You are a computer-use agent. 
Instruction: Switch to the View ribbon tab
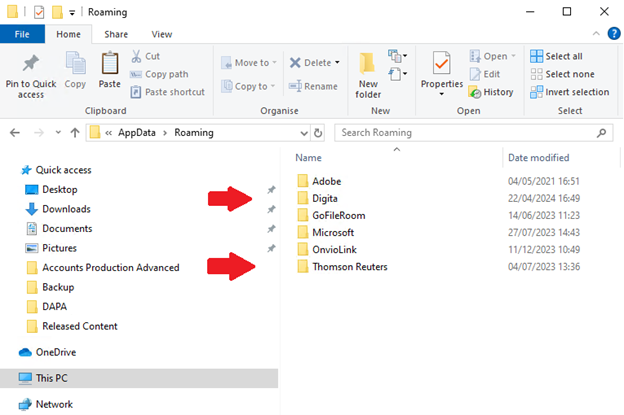tap(161, 34)
